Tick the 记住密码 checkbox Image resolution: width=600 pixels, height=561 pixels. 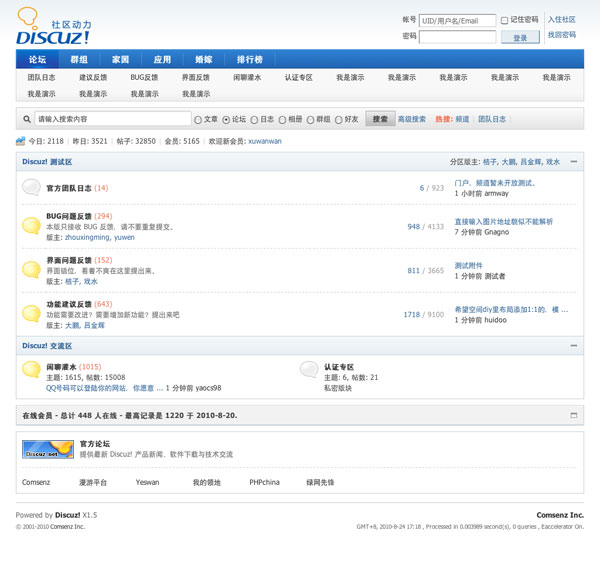[504, 20]
